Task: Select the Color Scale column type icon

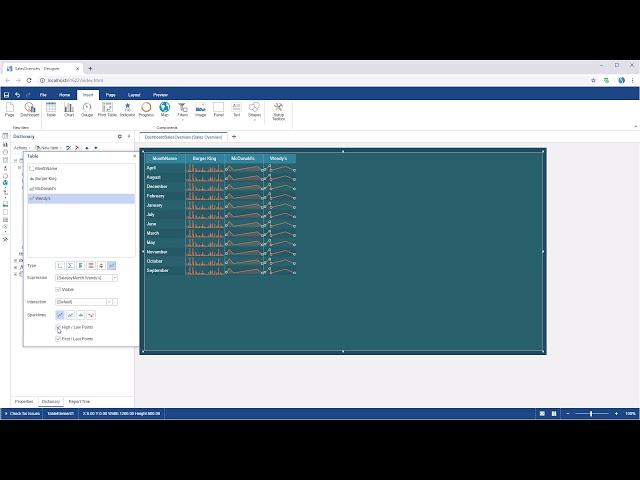Action: pyautogui.click(x=91, y=266)
